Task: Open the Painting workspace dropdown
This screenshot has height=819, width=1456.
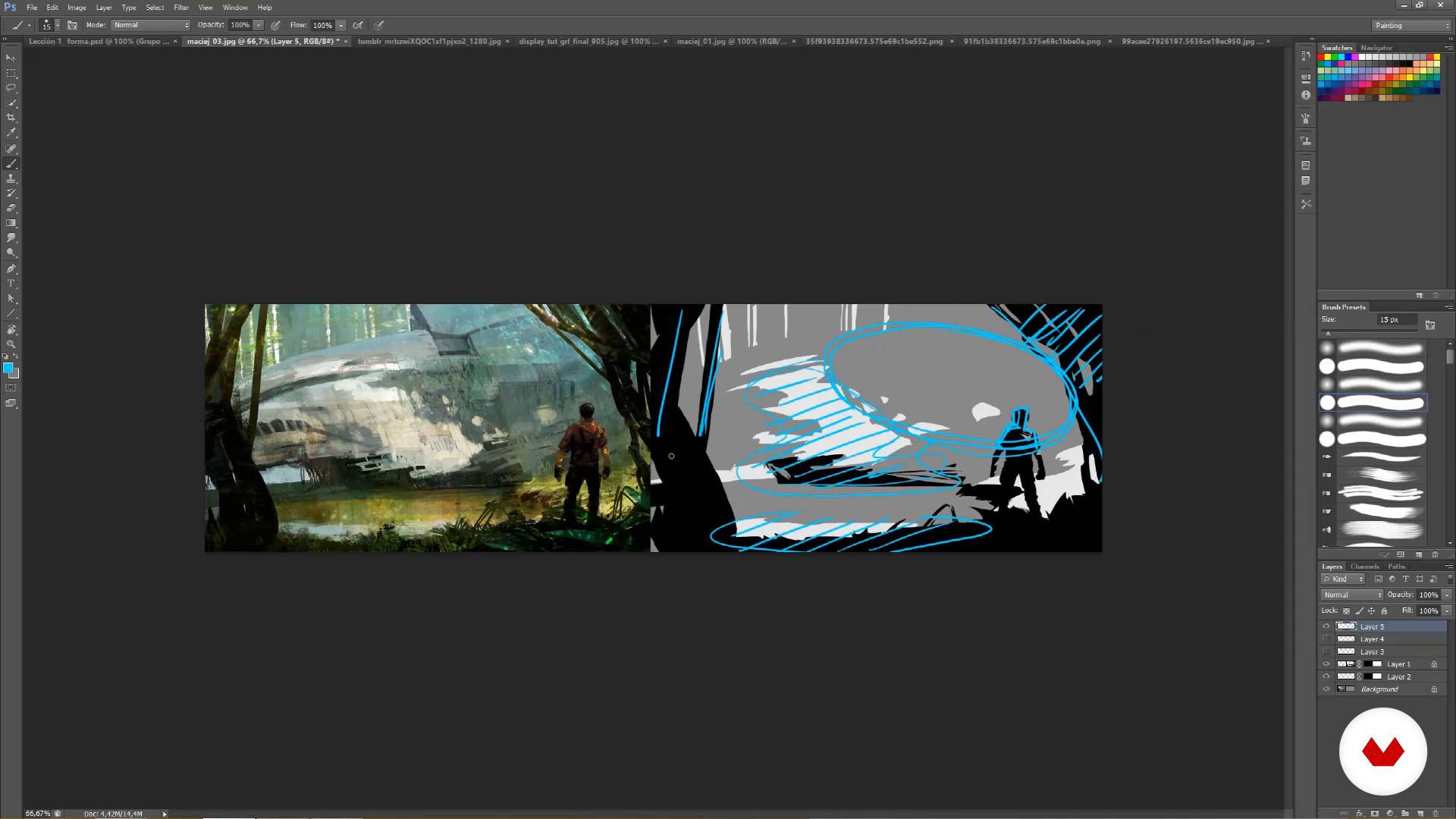Action: 1412,26
